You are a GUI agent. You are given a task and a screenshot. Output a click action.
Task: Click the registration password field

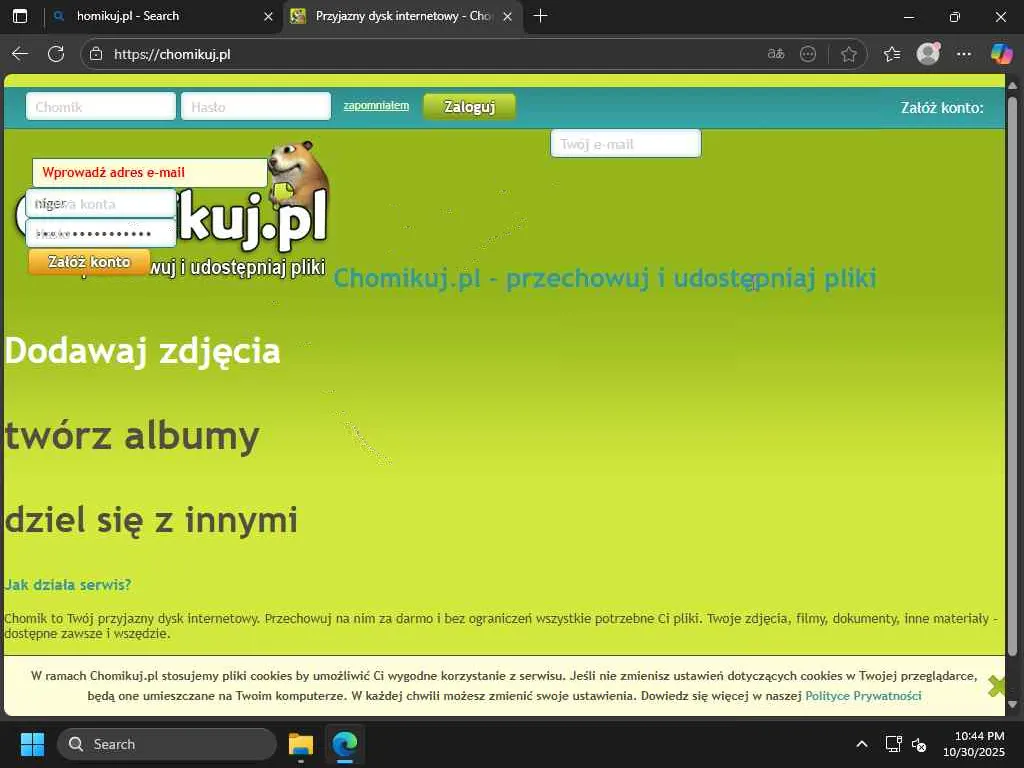pos(101,233)
